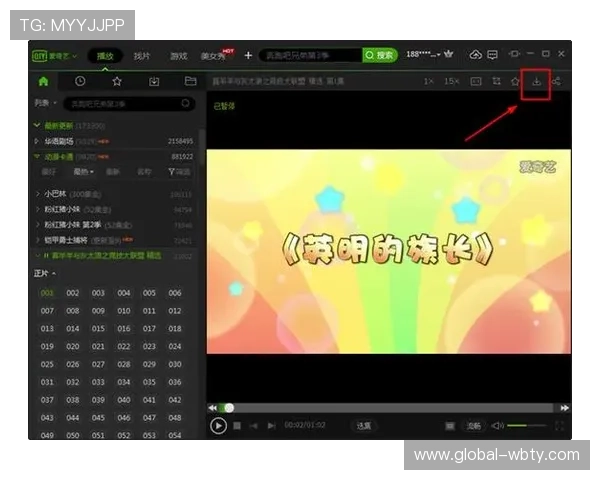600x480 pixels.
Task: Click the download icon in the video toolbar
Action: pos(536,81)
